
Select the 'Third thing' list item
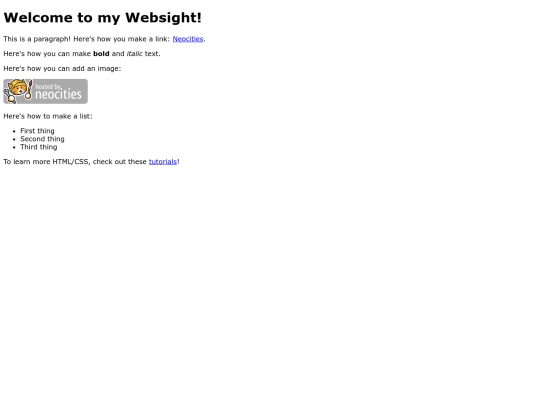pyautogui.click(x=39, y=147)
